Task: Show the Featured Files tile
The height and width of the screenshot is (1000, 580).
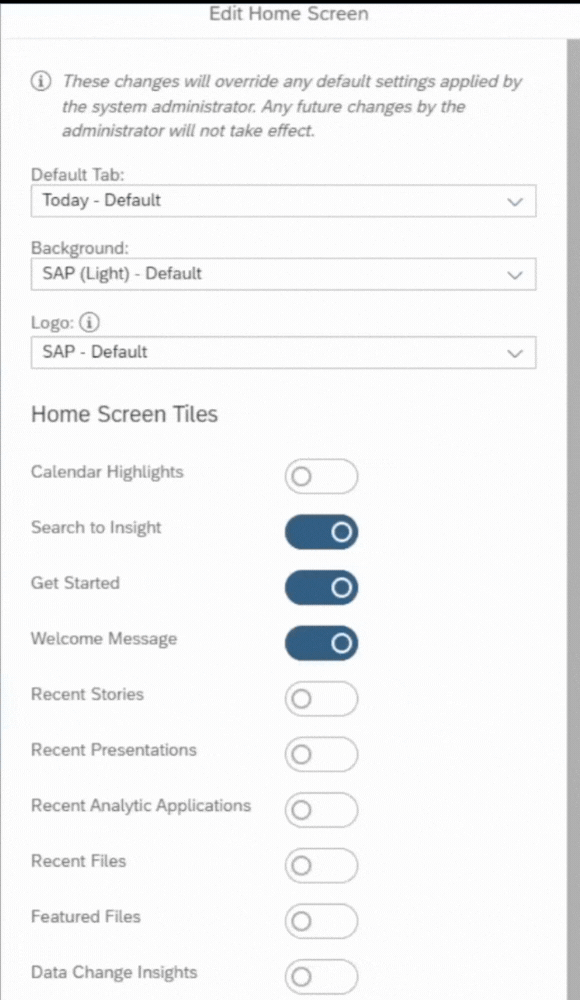Action: (x=321, y=921)
